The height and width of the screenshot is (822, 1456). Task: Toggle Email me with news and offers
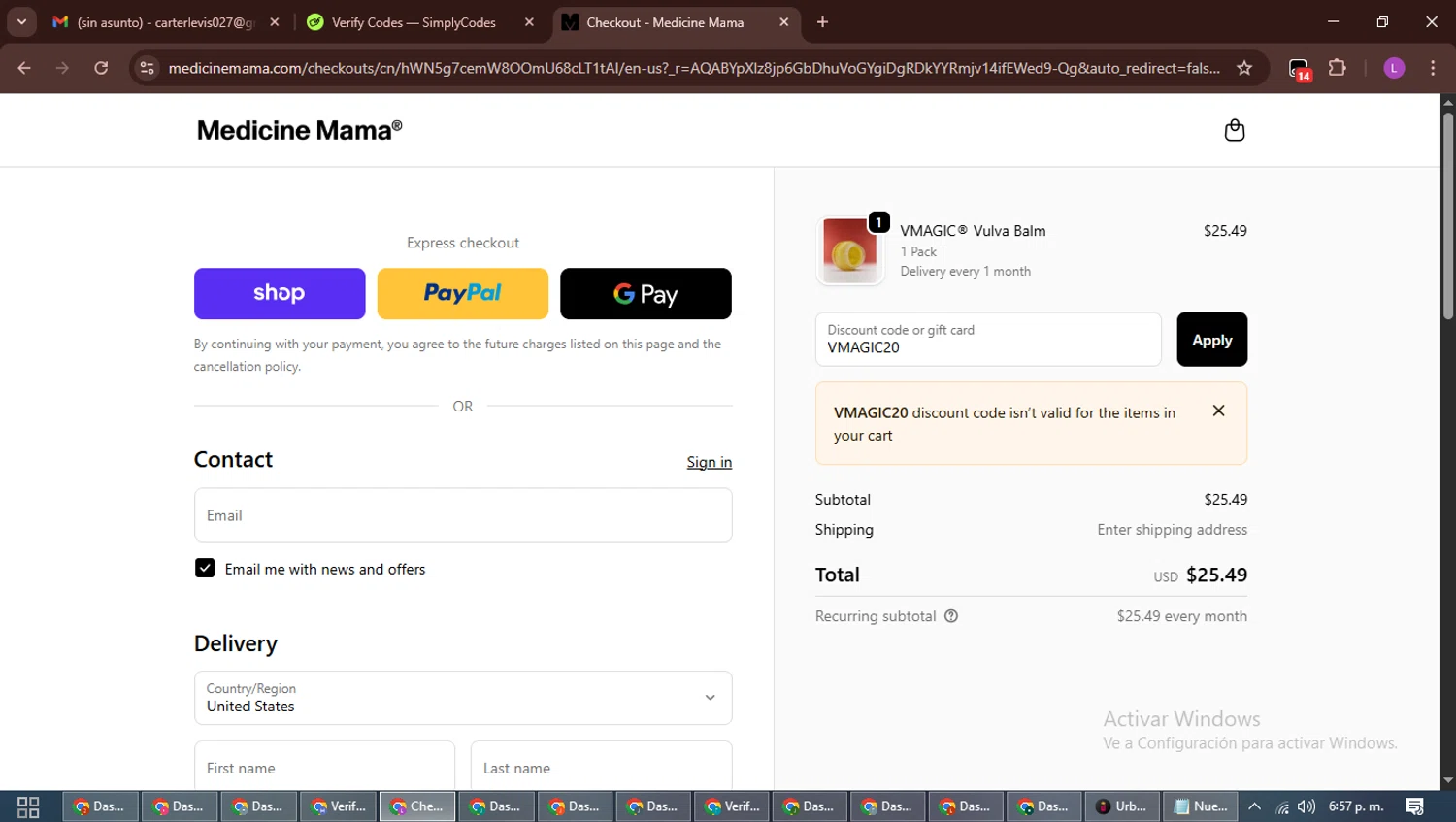coord(205,569)
